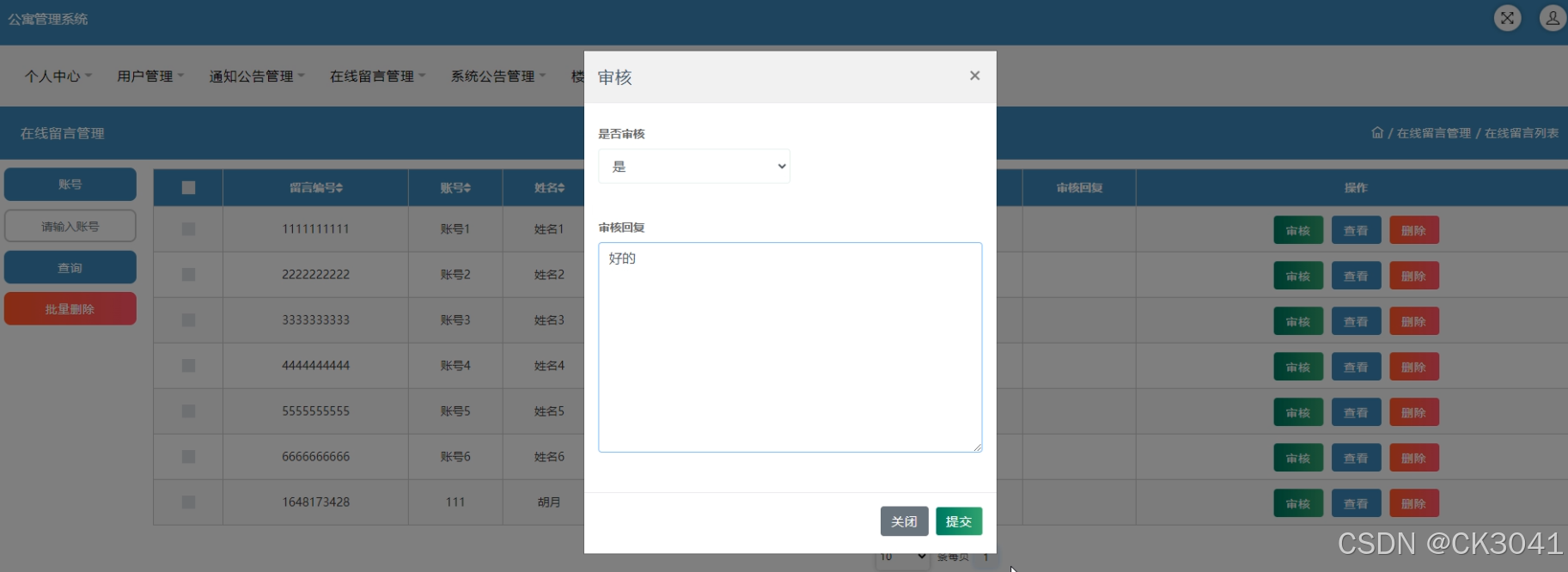
Task: Click 删除 button for row 4444444444
Action: coord(1414,367)
